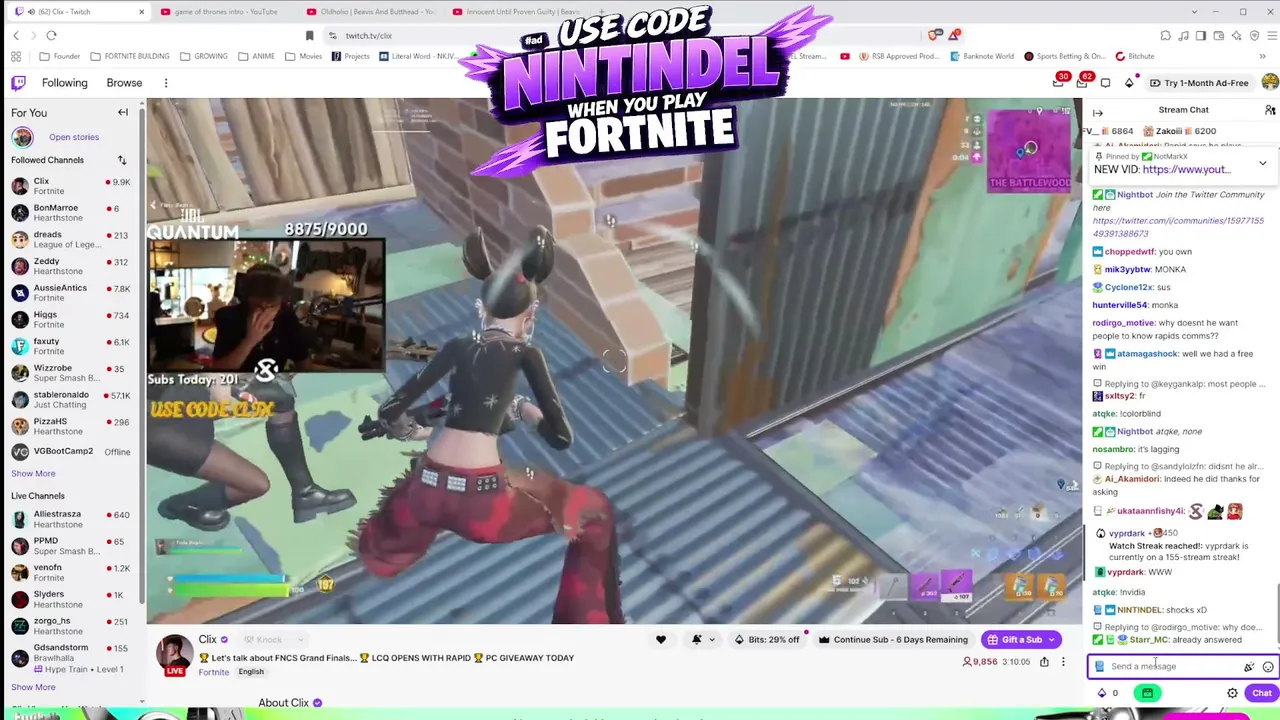Collapse the Stream Chat panel
This screenshot has width=1280, height=720.
pos(1098,113)
